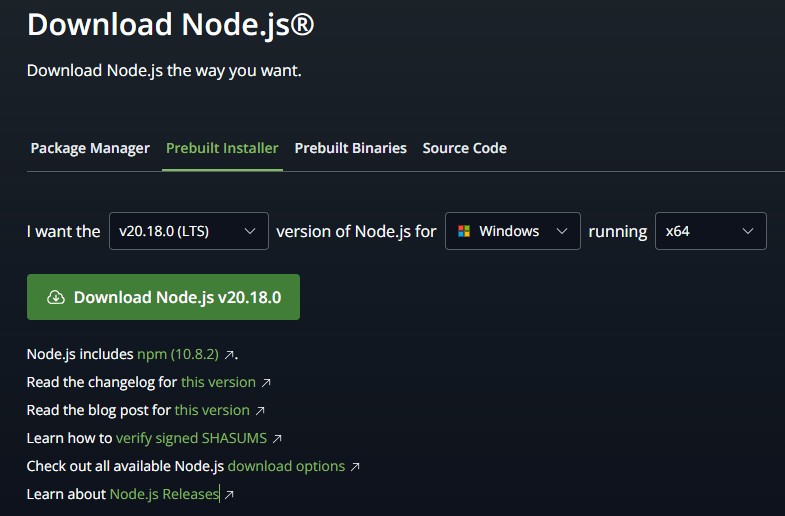
Task: Switch to the Prebuilt Binaries tab
Action: click(x=350, y=148)
